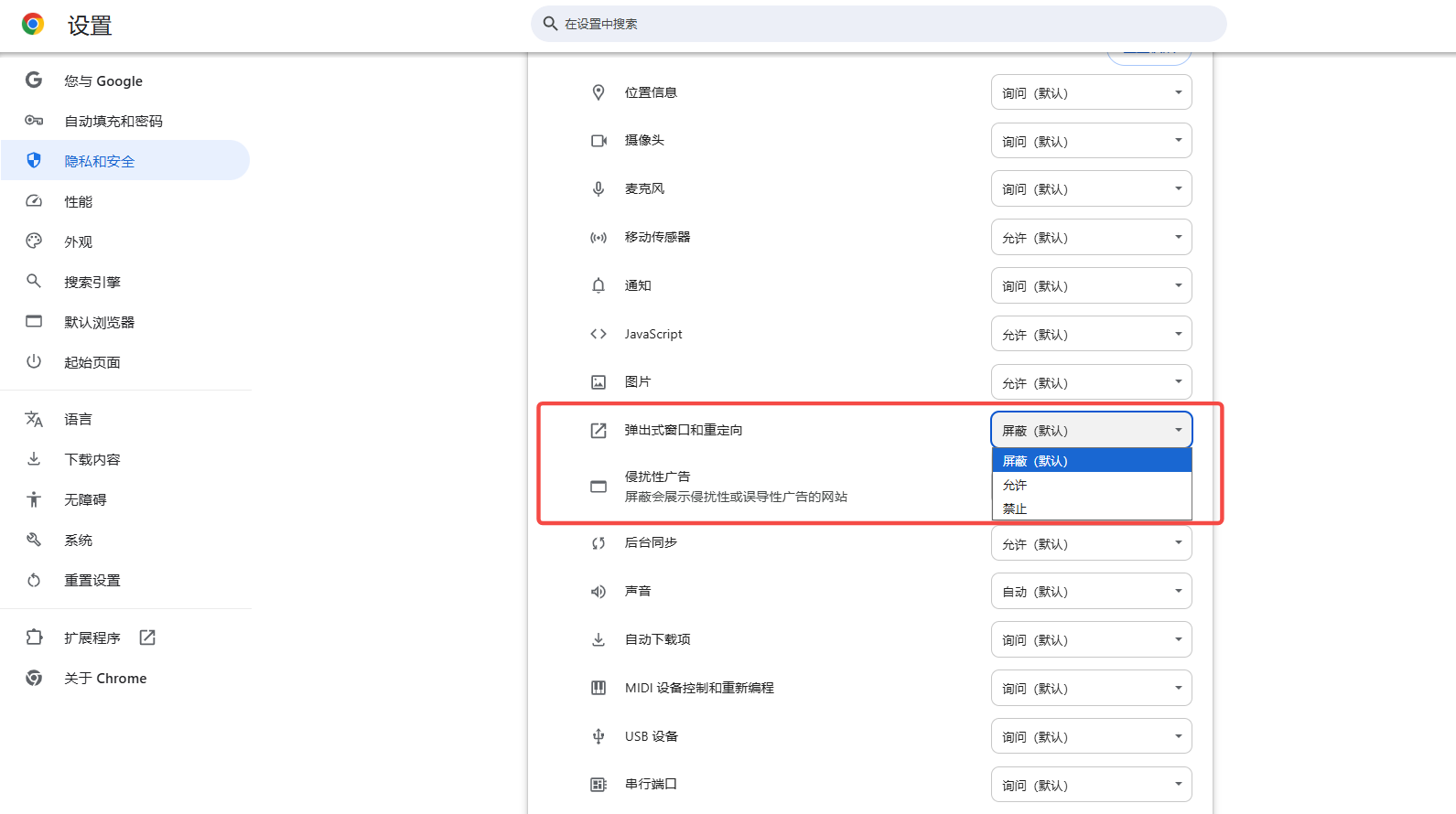Click the sound speaker icon

pyautogui.click(x=599, y=592)
